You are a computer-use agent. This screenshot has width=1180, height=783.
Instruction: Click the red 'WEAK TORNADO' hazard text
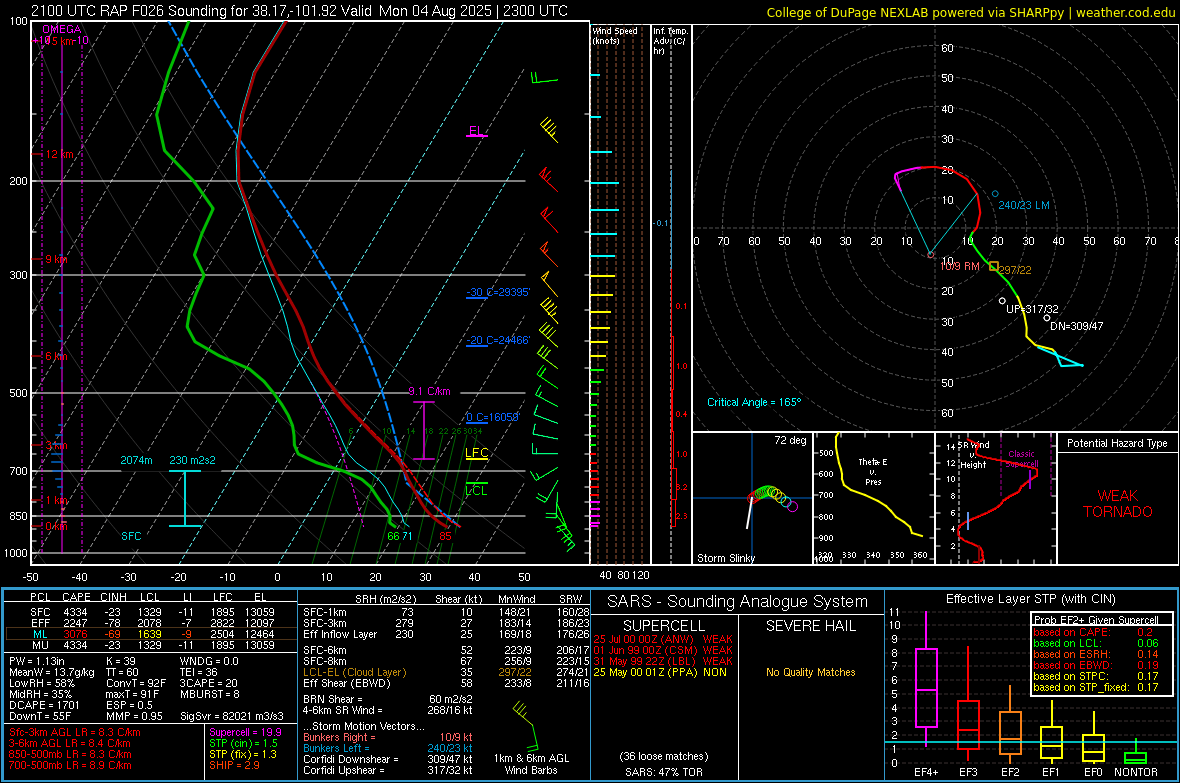point(1118,504)
